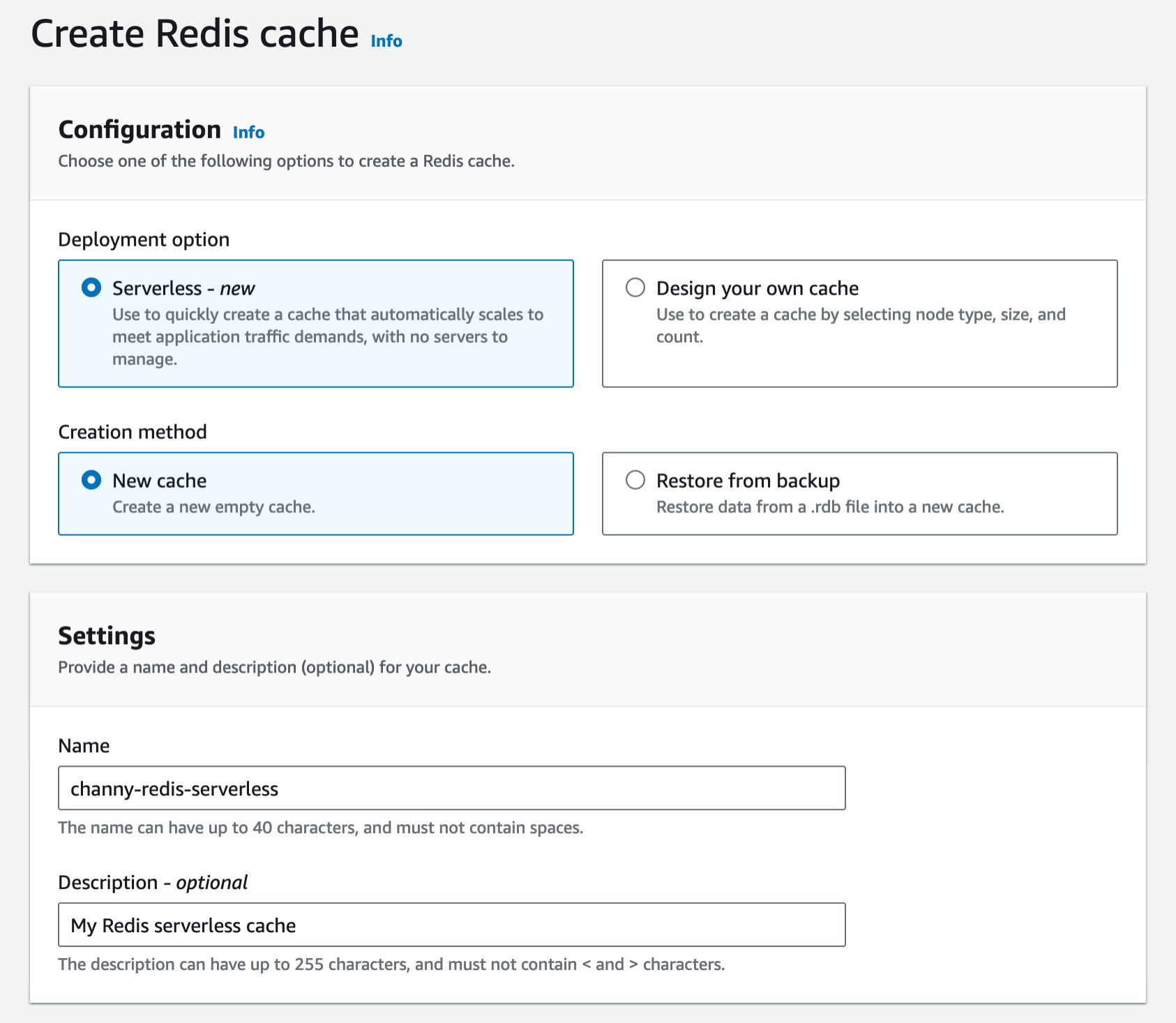Click the "Restore from backup" option title

click(748, 481)
